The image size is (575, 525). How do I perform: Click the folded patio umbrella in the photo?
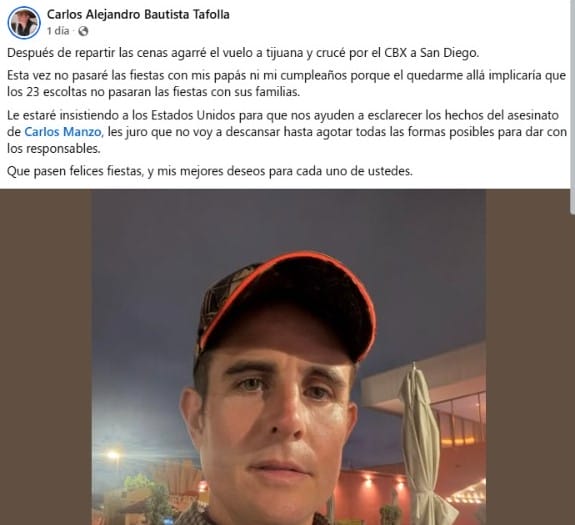click(x=424, y=444)
